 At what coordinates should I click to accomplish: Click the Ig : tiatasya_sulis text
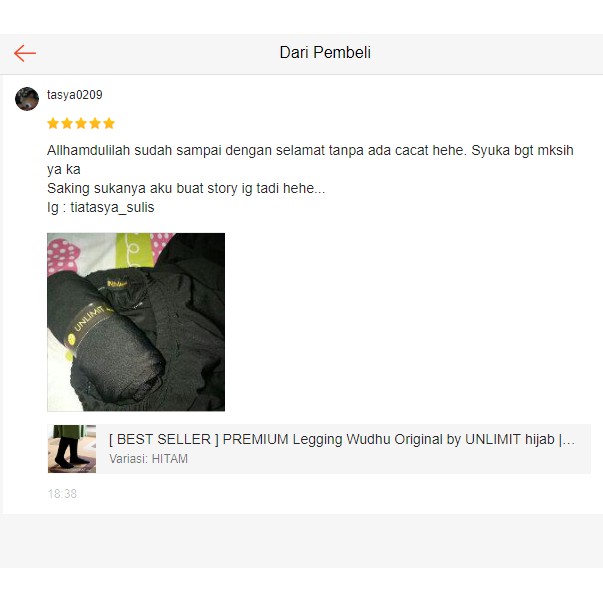101,207
